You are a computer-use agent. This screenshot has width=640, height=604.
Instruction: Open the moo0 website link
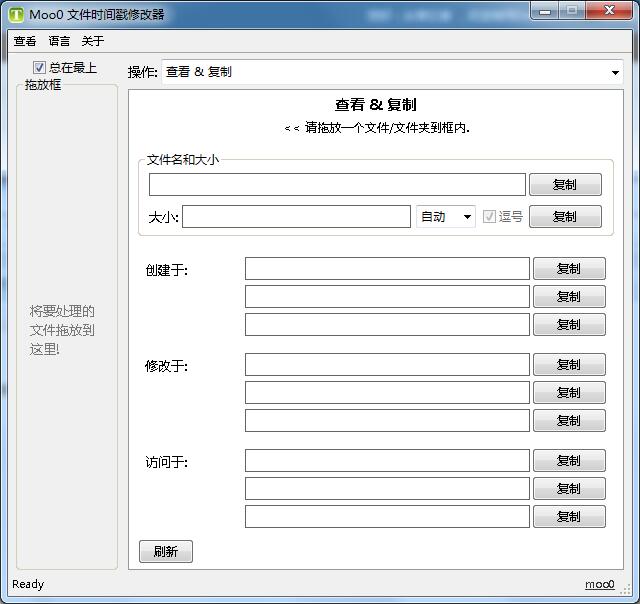(x=599, y=584)
